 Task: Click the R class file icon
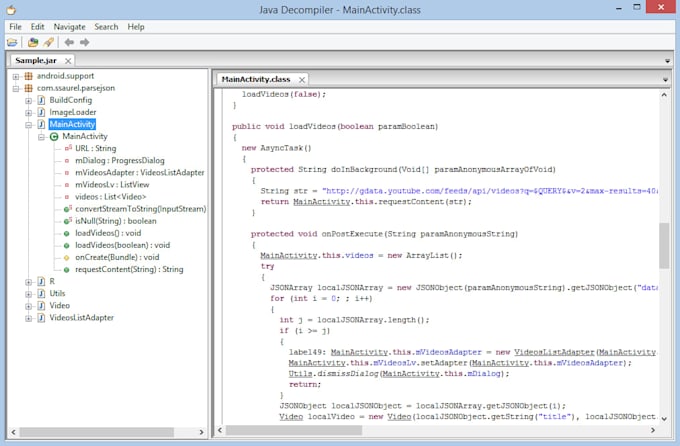(x=41, y=282)
